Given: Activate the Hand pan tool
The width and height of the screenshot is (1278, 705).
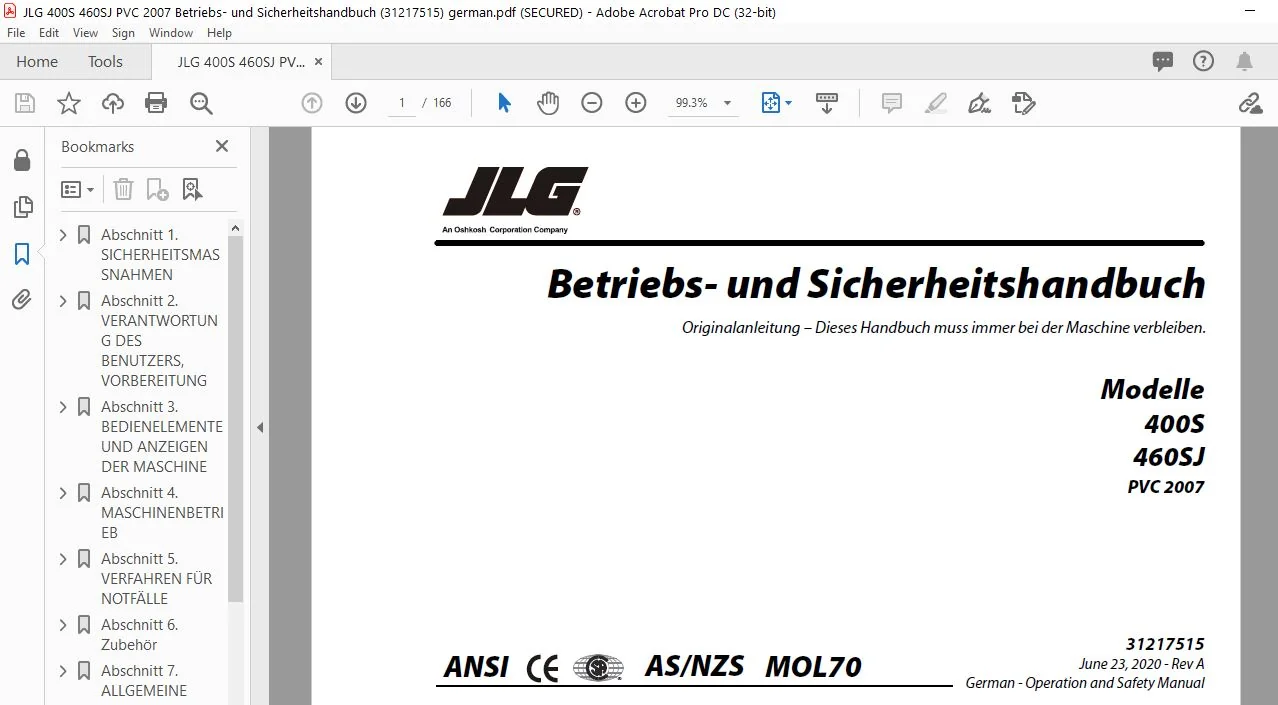Looking at the screenshot, I should click(548, 103).
